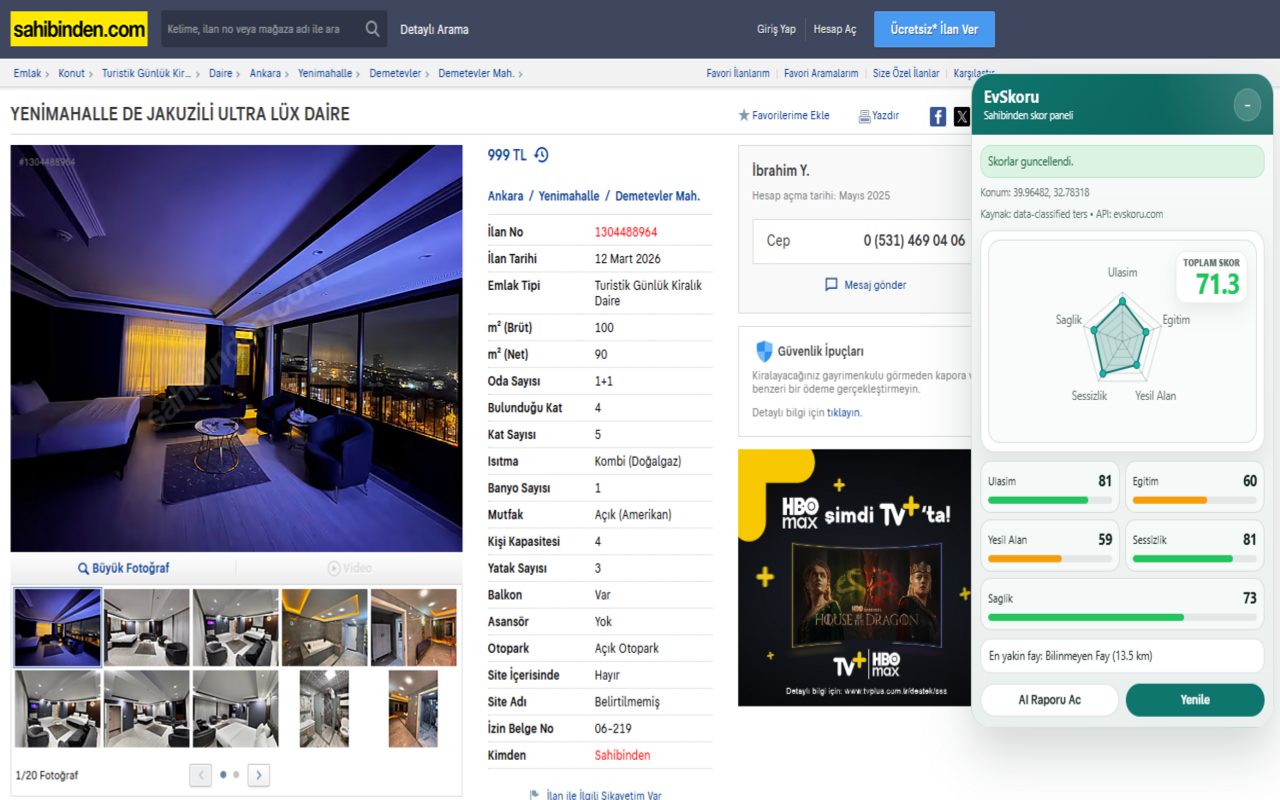Screen dimensions: 1280x800
Task: Open the Demetevler breadcrumb
Action: click(x=395, y=73)
